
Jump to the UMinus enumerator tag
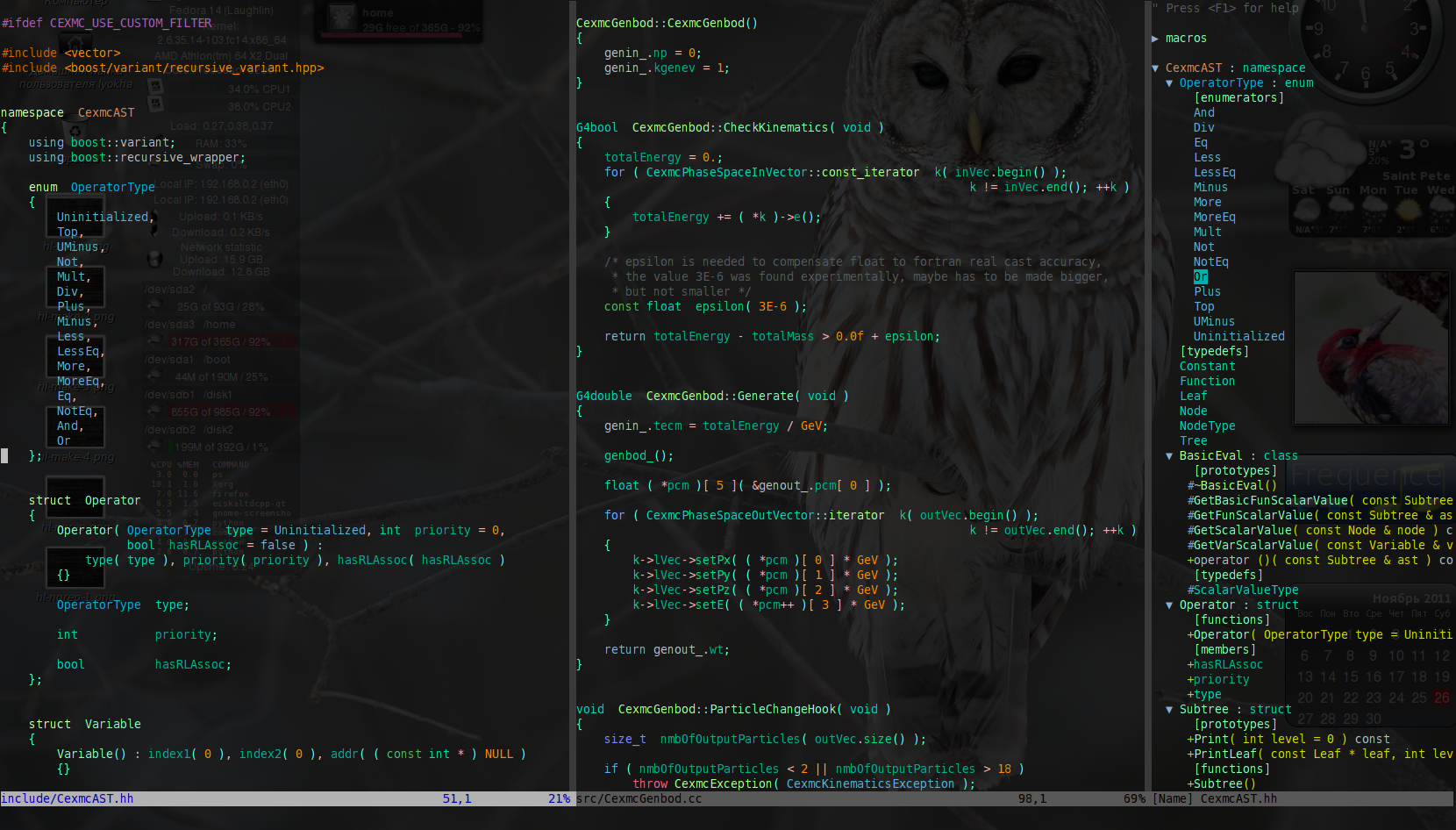(1214, 321)
